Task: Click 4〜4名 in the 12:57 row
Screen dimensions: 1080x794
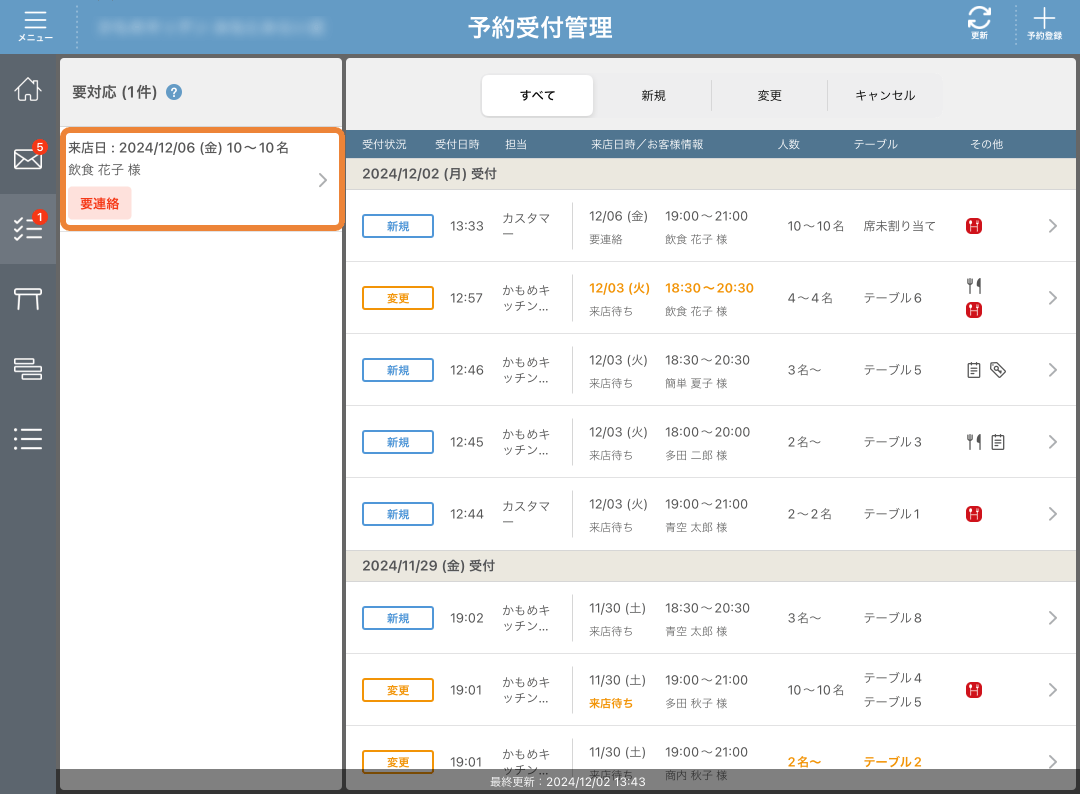Action: (810, 298)
